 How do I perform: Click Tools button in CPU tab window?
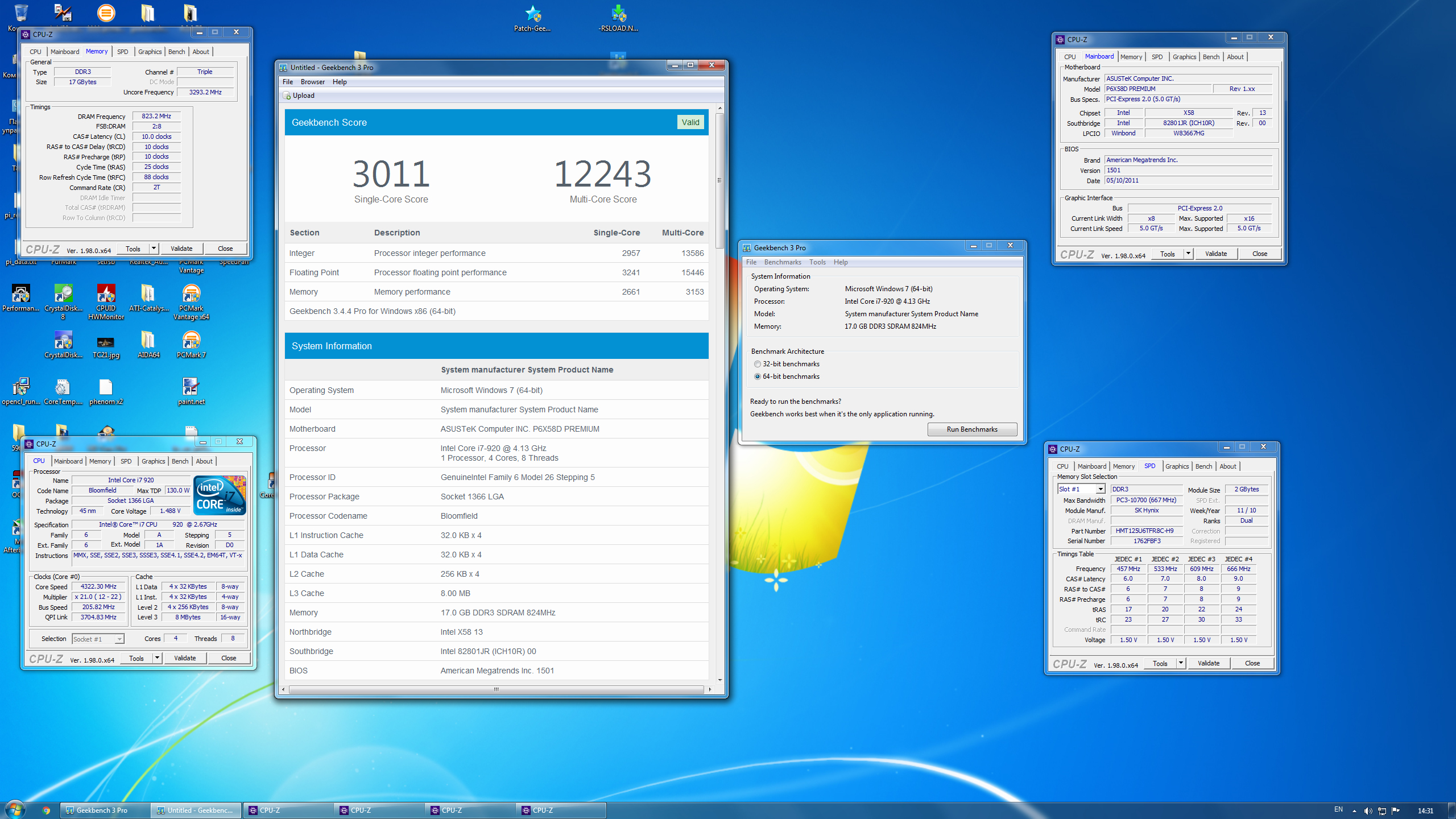coord(136,658)
